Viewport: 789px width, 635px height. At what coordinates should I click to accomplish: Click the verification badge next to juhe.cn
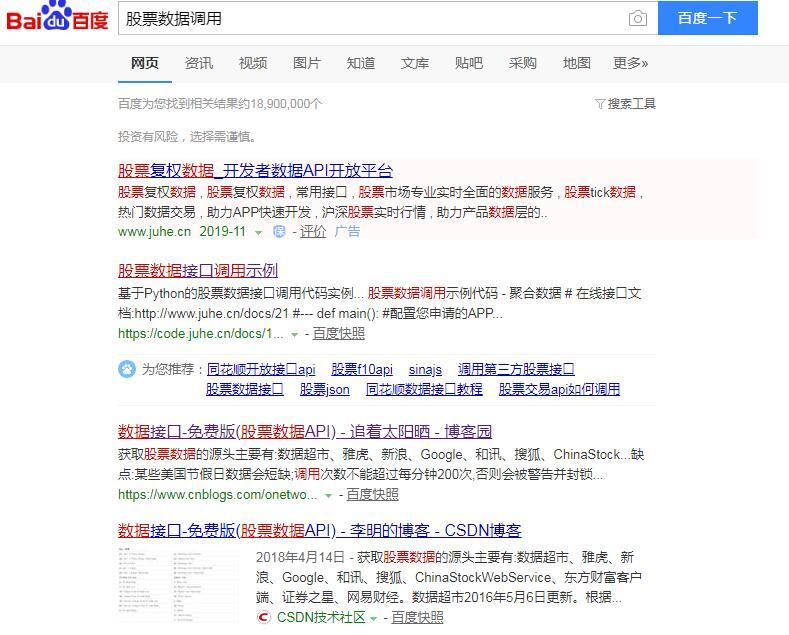coord(279,231)
